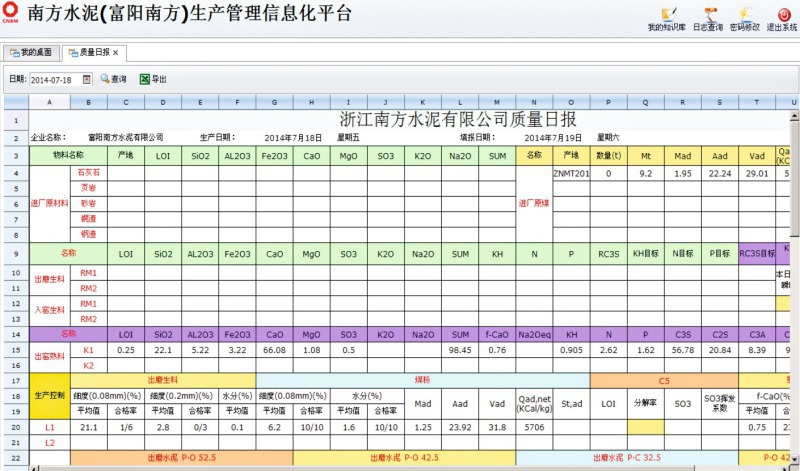
Task: Click the 导出 Excel export button
Action: [x=152, y=79]
